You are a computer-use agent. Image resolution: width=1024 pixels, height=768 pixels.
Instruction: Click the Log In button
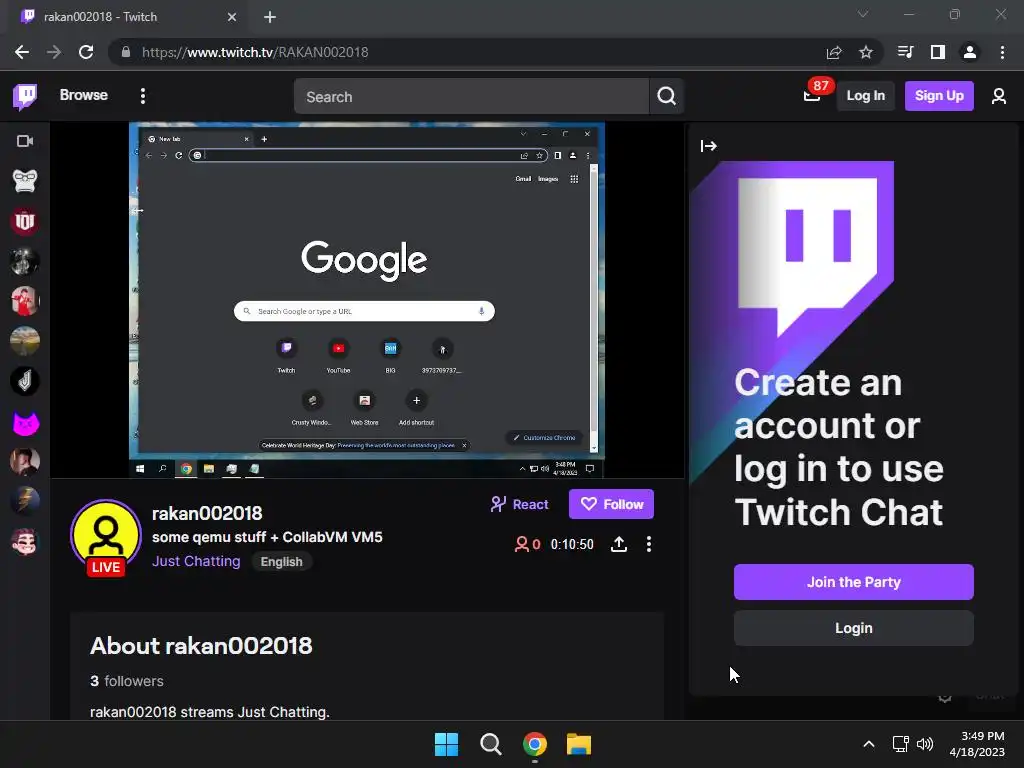pos(865,96)
